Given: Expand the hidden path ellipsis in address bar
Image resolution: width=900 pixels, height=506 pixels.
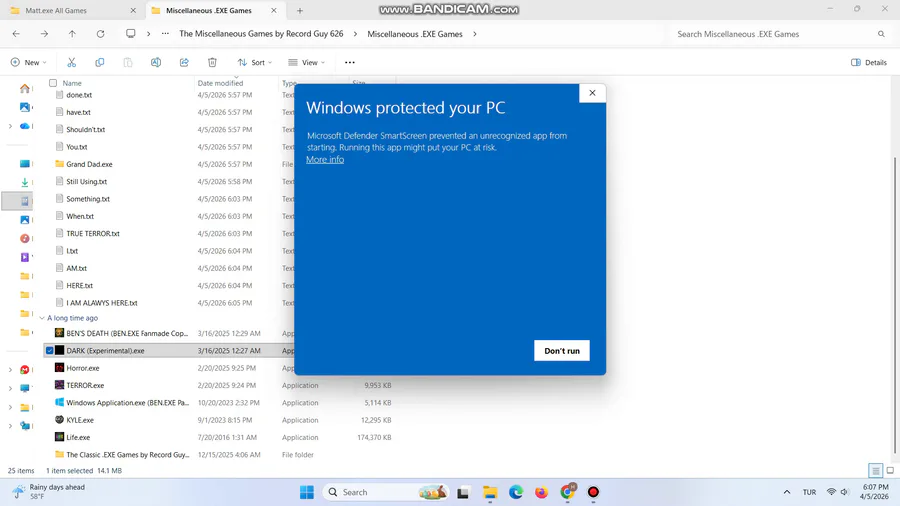Looking at the screenshot, I should pos(165,34).
